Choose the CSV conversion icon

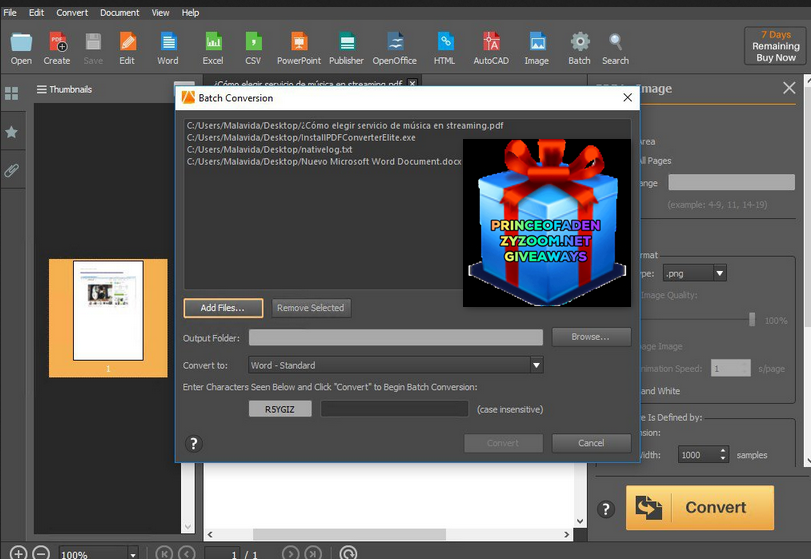pos(253,49)
